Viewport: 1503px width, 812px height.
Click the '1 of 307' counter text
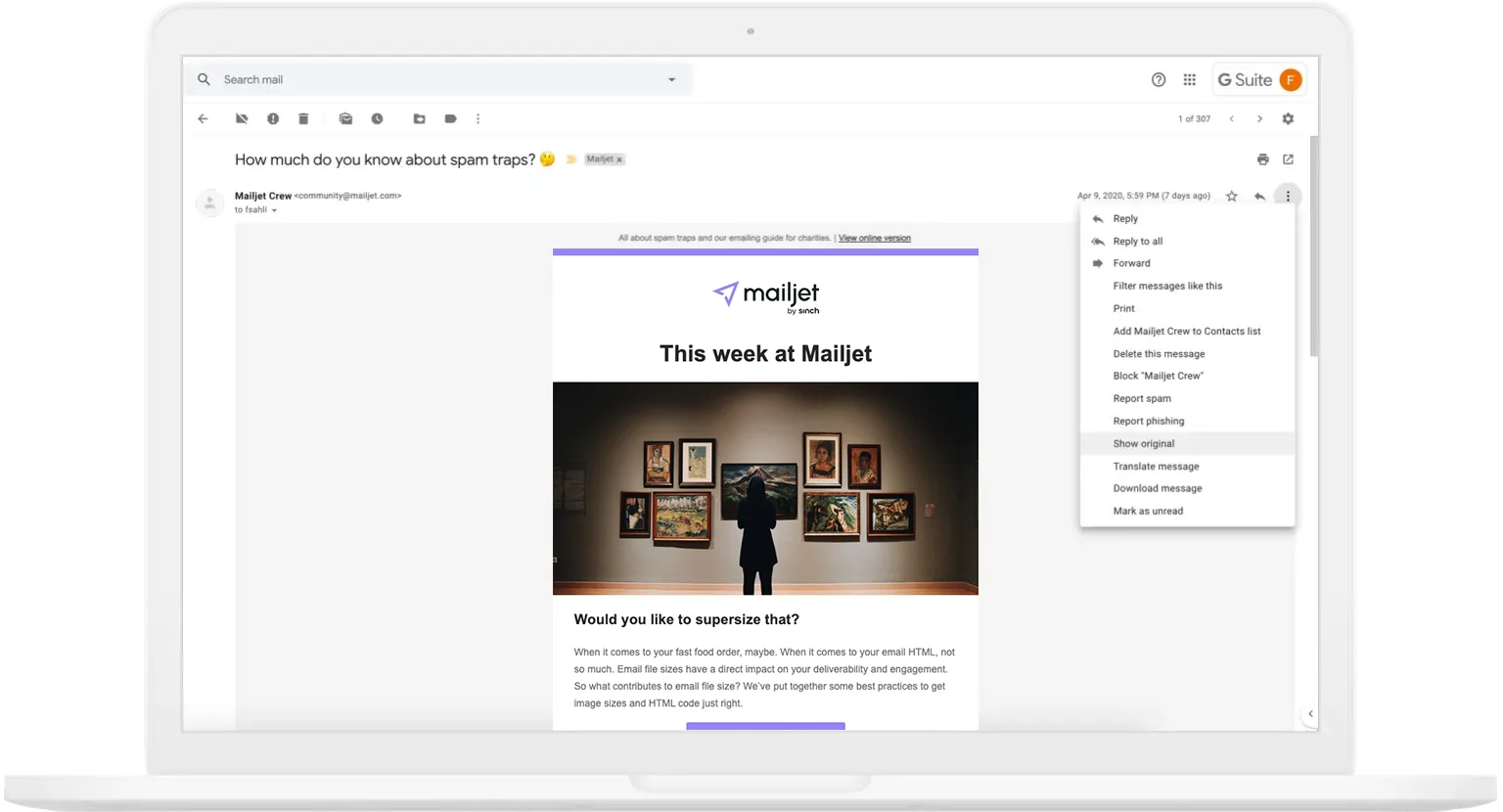pos(1194,118)
